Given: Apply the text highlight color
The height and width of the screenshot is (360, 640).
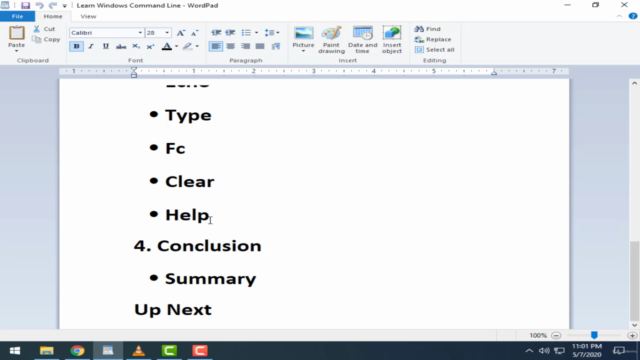Looking at the screenshot, I should click(187, 46).
